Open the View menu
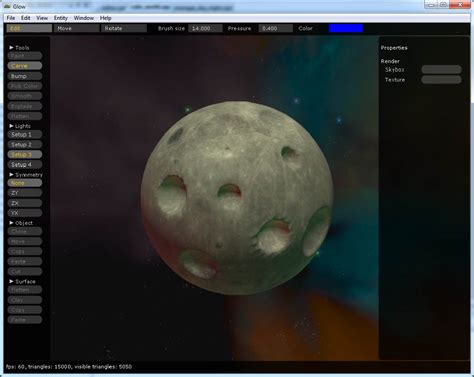Image resolution: width=474 pixels, height=377 pixels. [42, 18]
